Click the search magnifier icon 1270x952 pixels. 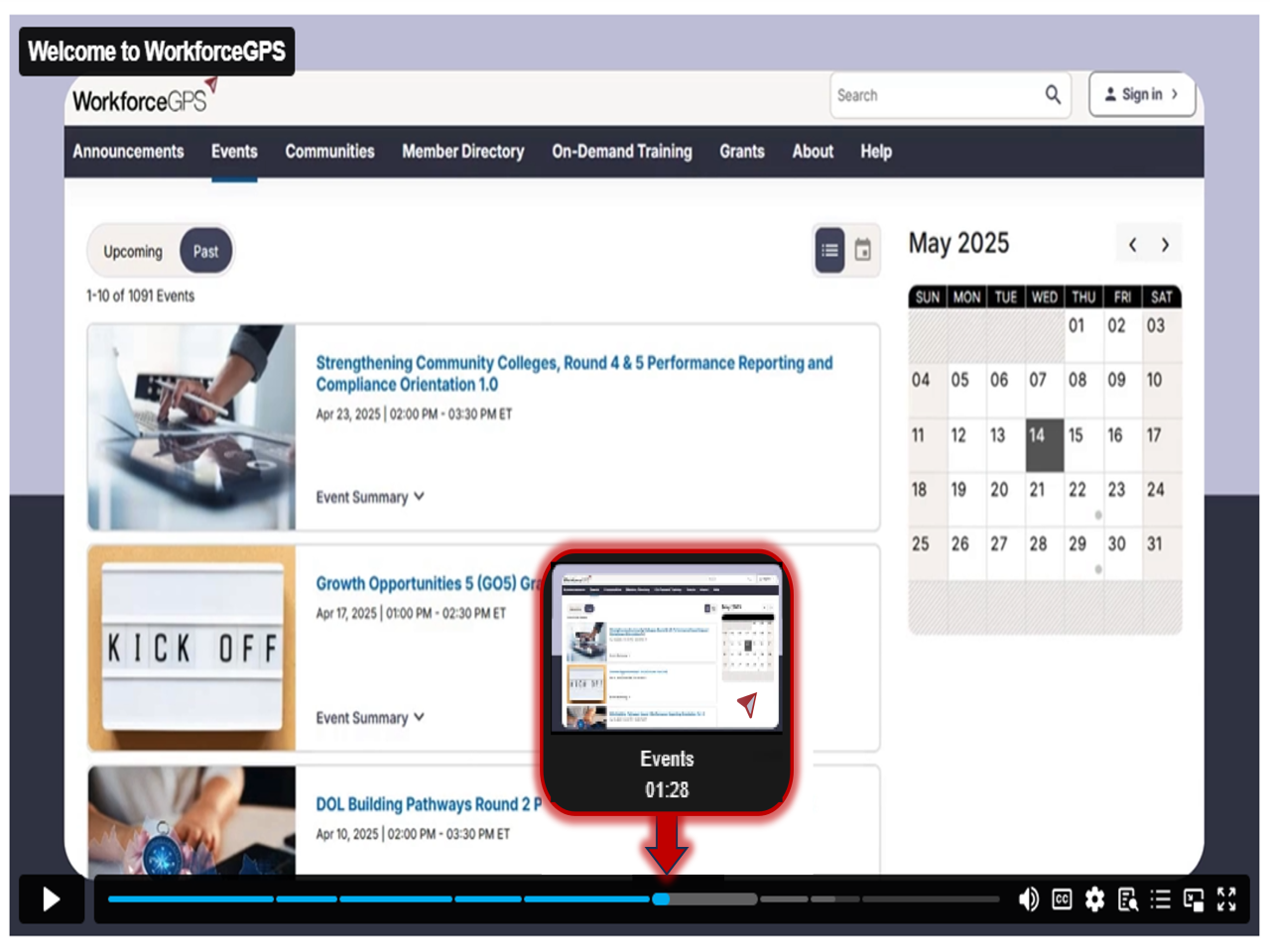coord(1053,95)
